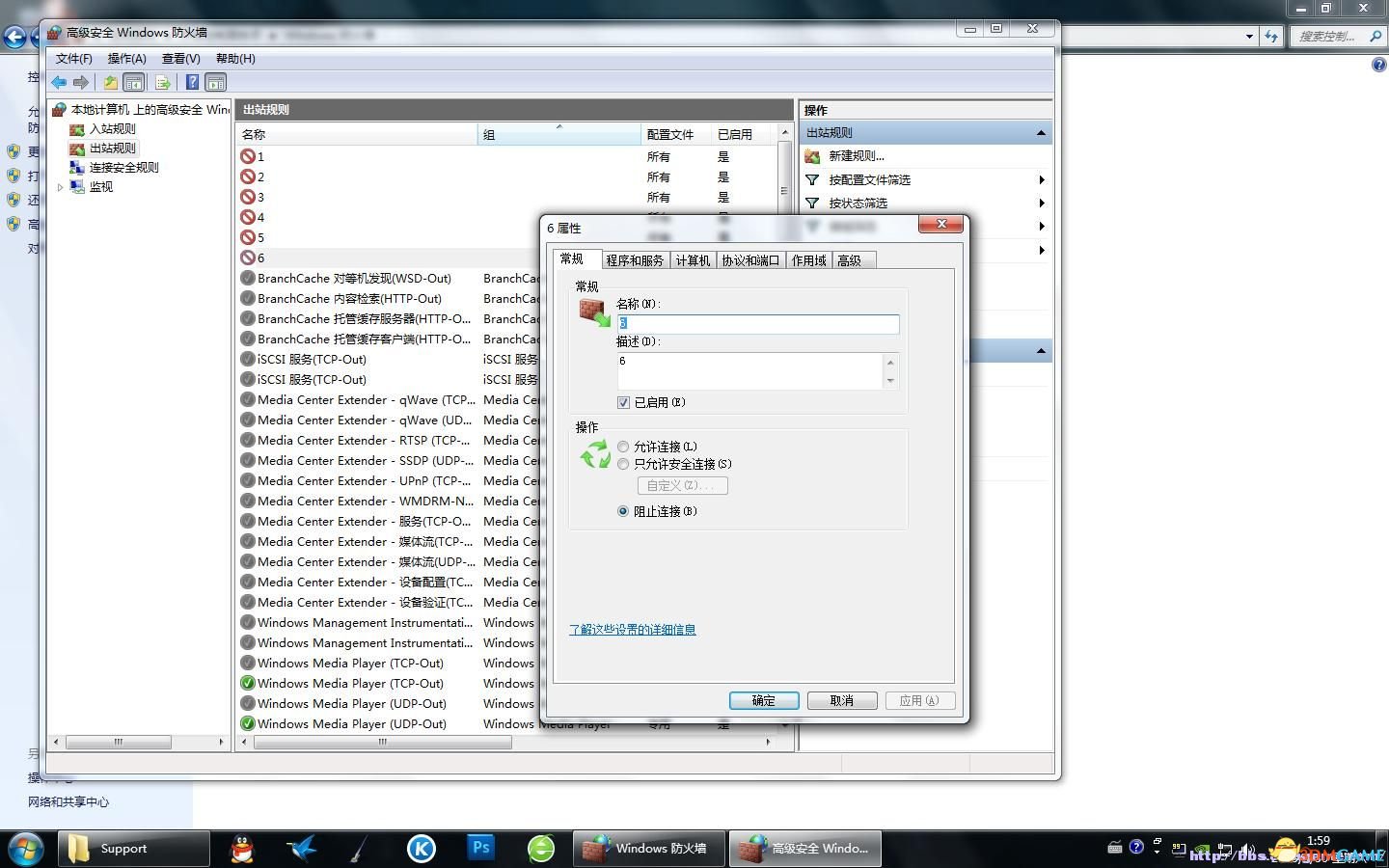
Task: Toggle the Show/Hide Console Tree toolbar icon
Action: tap(134, 83)
